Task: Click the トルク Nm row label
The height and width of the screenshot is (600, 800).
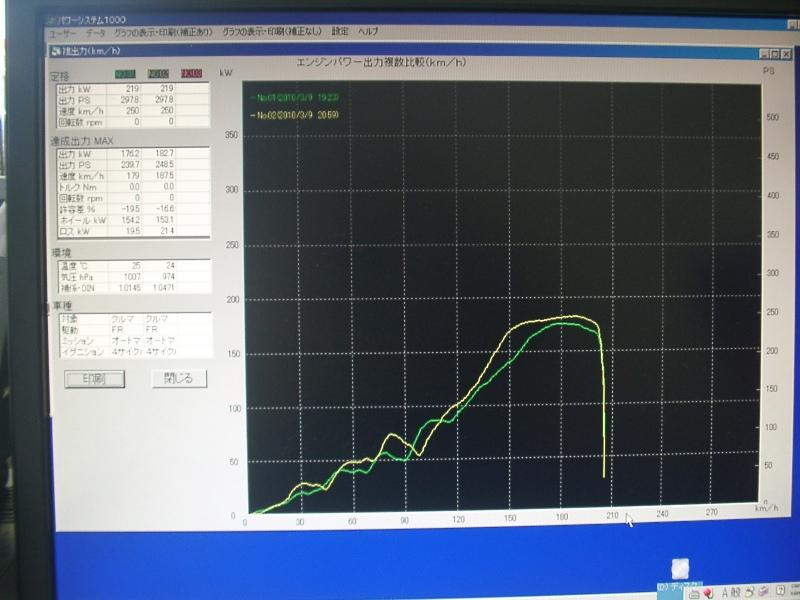Action: [78, 187]
